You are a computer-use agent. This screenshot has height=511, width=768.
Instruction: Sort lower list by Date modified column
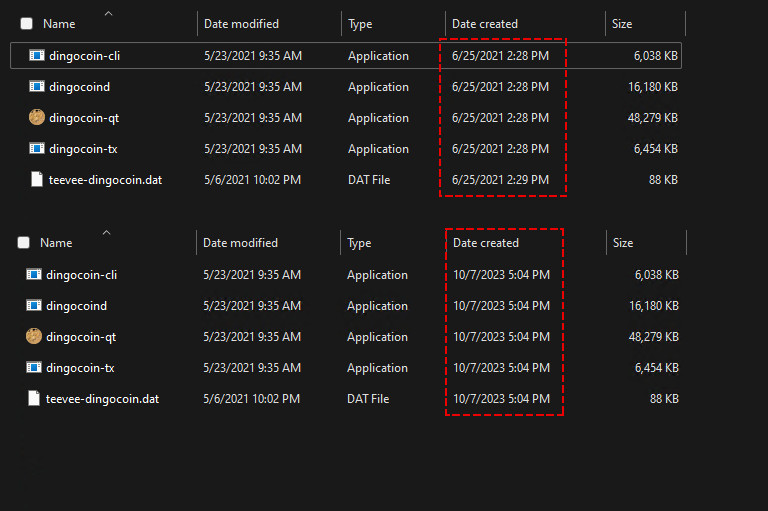(240, 243)
